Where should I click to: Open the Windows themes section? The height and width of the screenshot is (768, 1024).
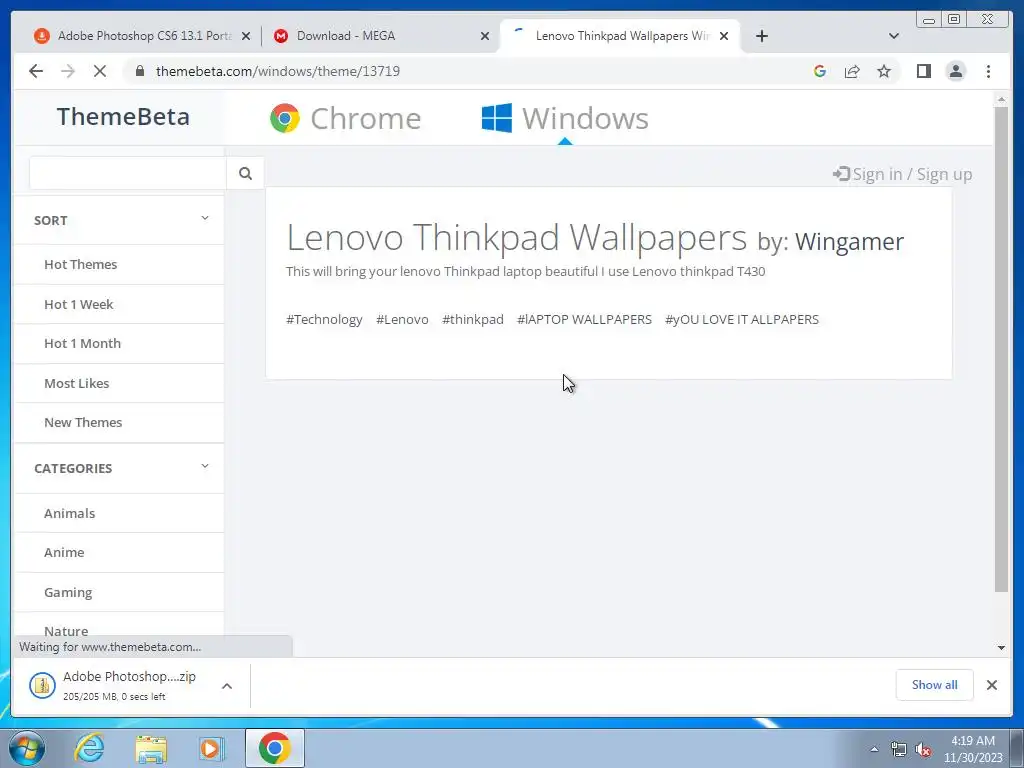pyautogui.click(x=565, y=118)
